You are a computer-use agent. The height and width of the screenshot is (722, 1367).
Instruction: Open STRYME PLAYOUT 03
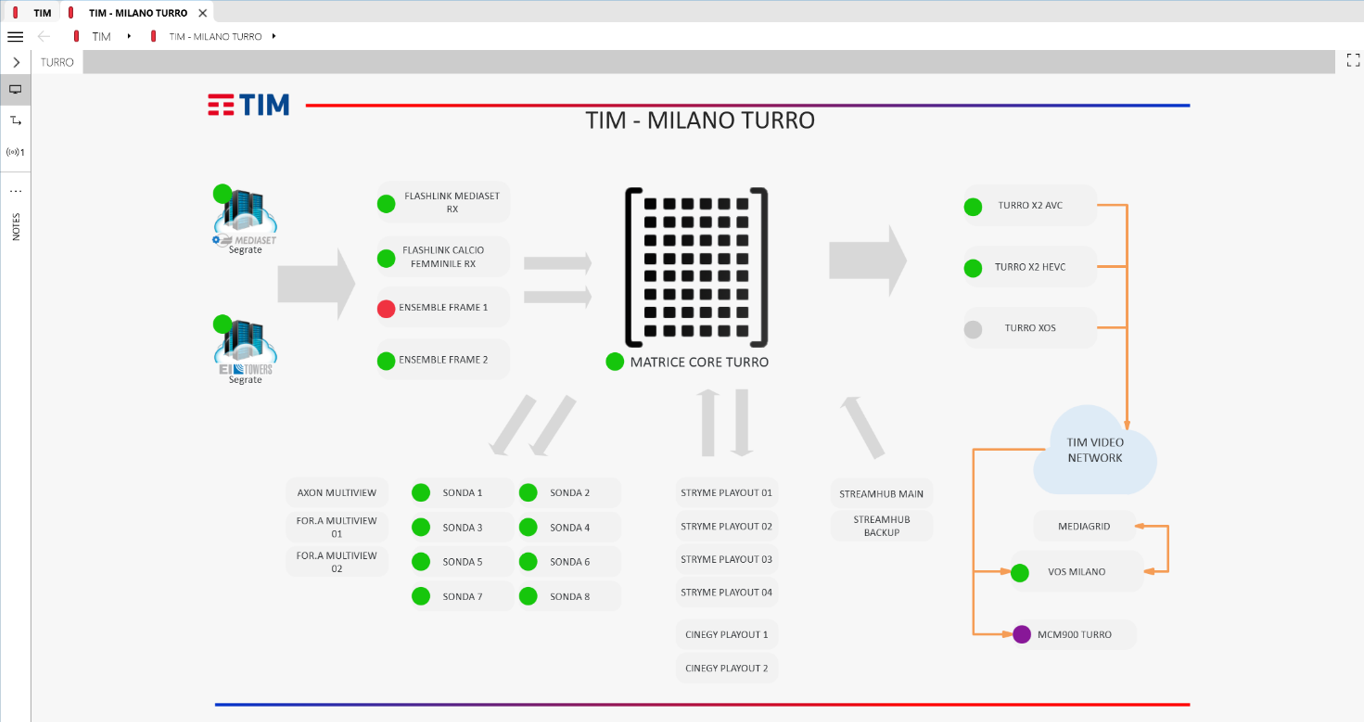point(727,559)
